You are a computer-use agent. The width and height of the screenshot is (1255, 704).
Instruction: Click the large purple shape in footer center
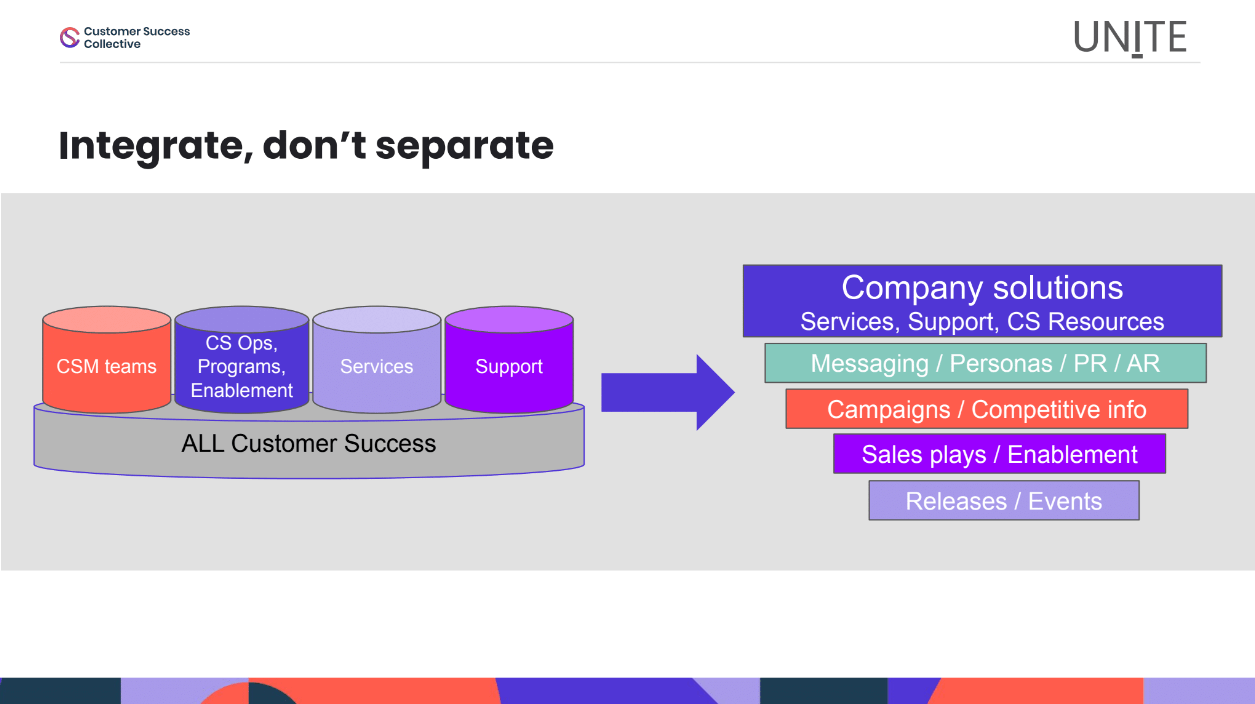click(x=600, y=691)
